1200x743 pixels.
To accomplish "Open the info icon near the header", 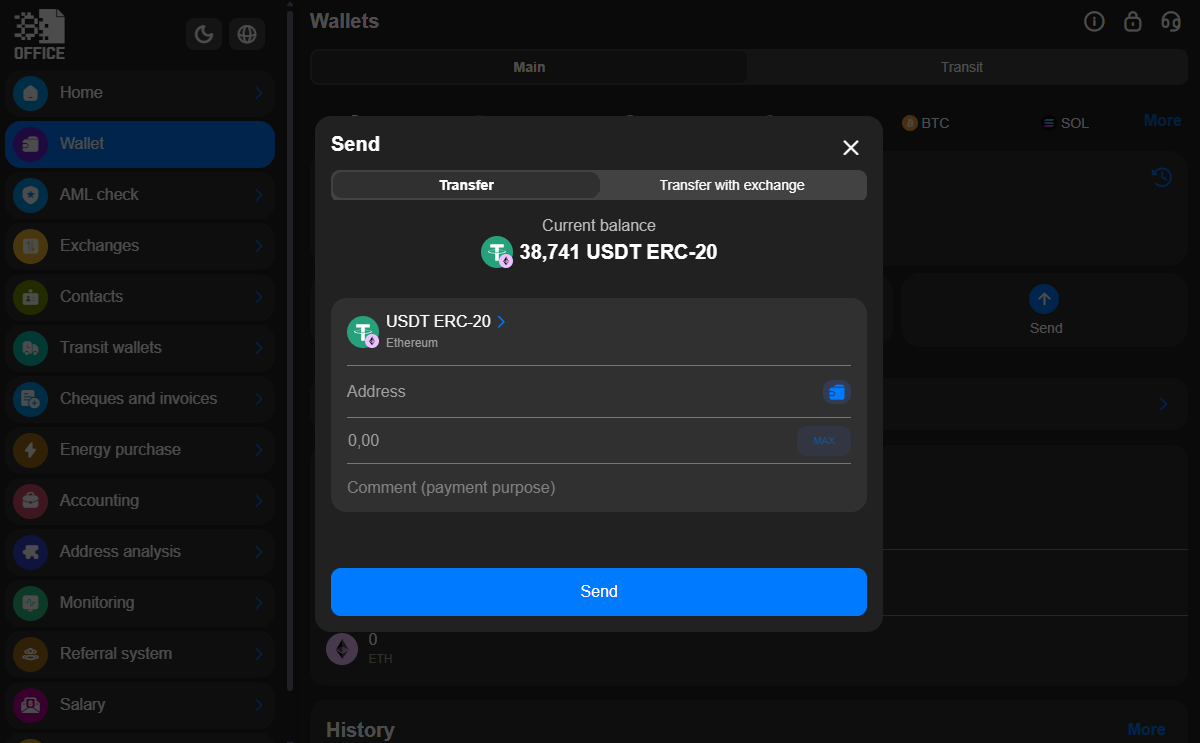I will [1094, 21].
